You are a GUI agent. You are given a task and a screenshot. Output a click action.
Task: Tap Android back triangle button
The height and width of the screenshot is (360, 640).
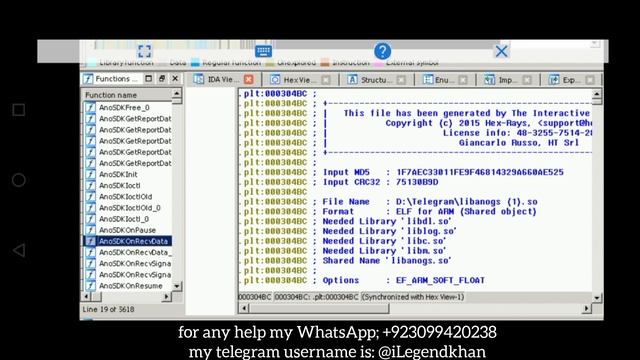point(19,250)
